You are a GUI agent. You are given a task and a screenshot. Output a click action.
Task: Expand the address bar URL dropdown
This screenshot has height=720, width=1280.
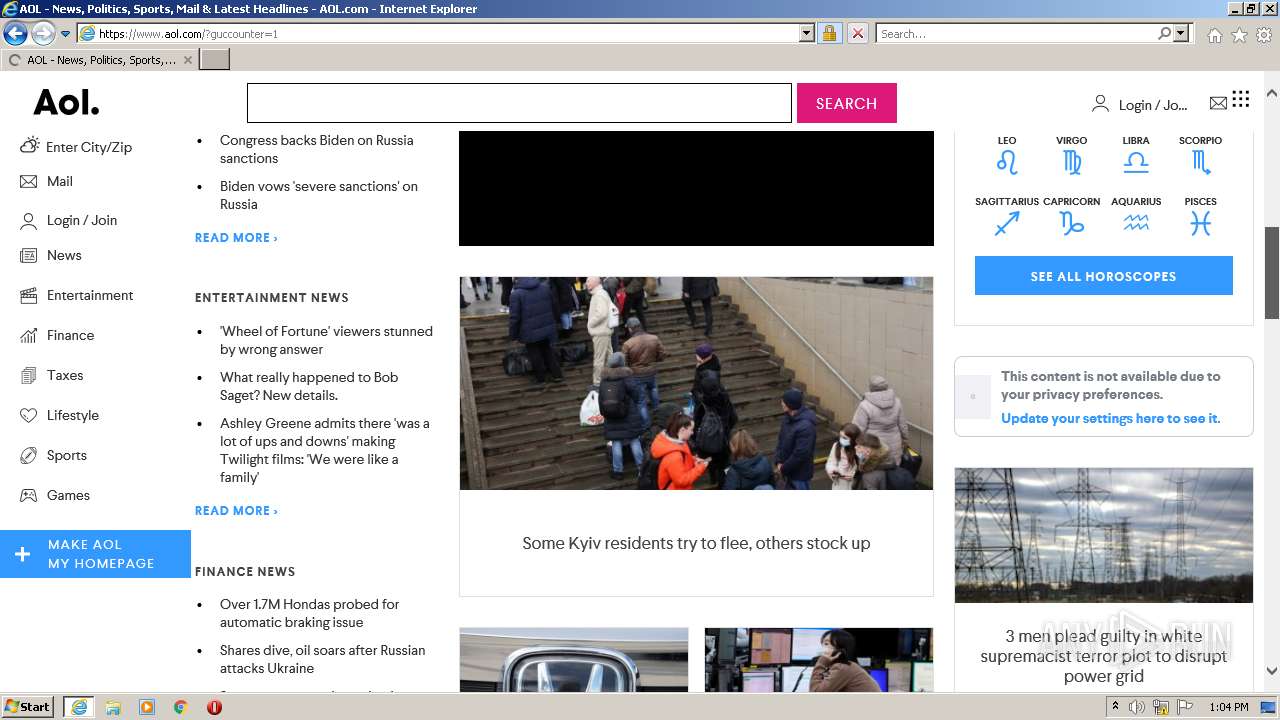coord(807,33)
